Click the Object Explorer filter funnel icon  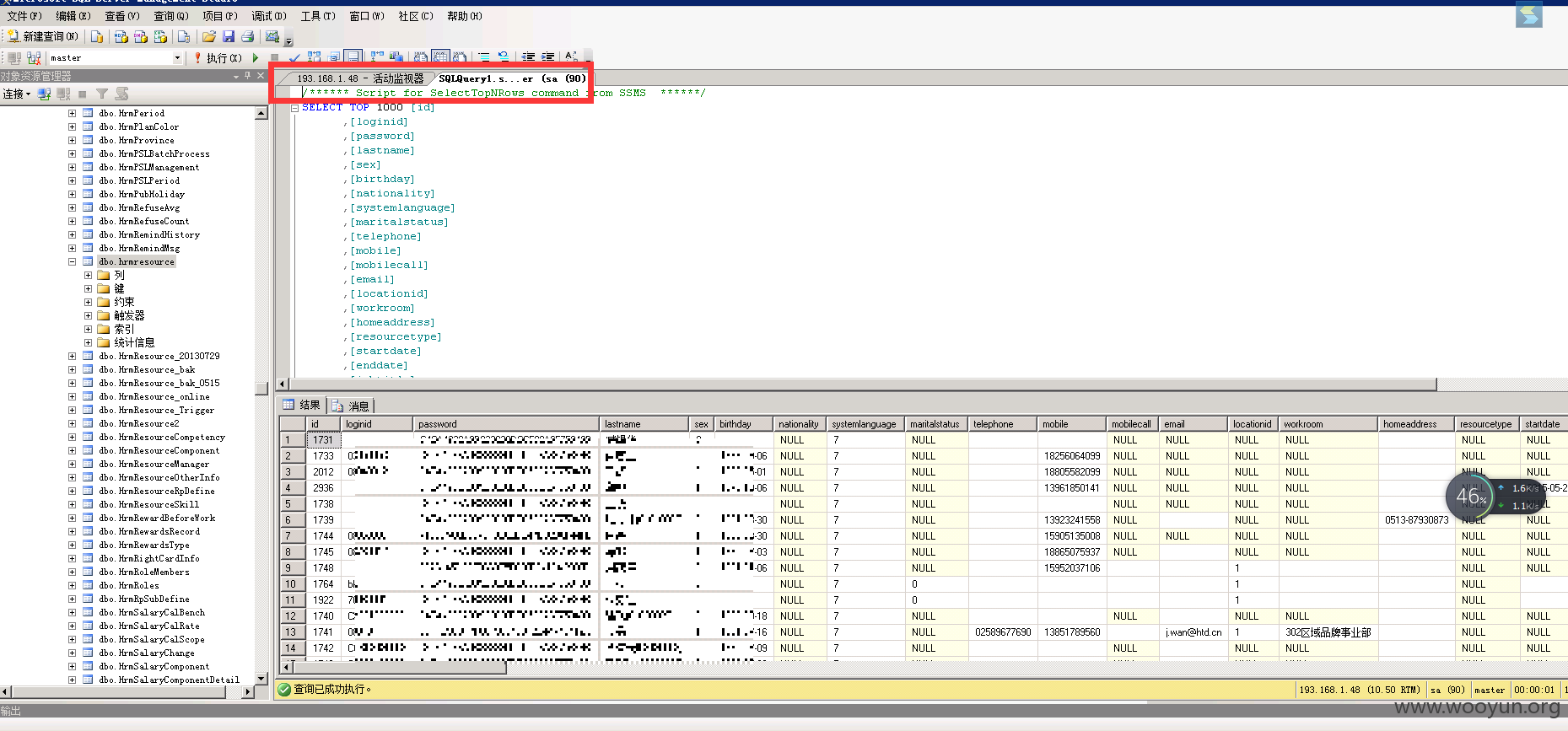click(x=102, y=94)
